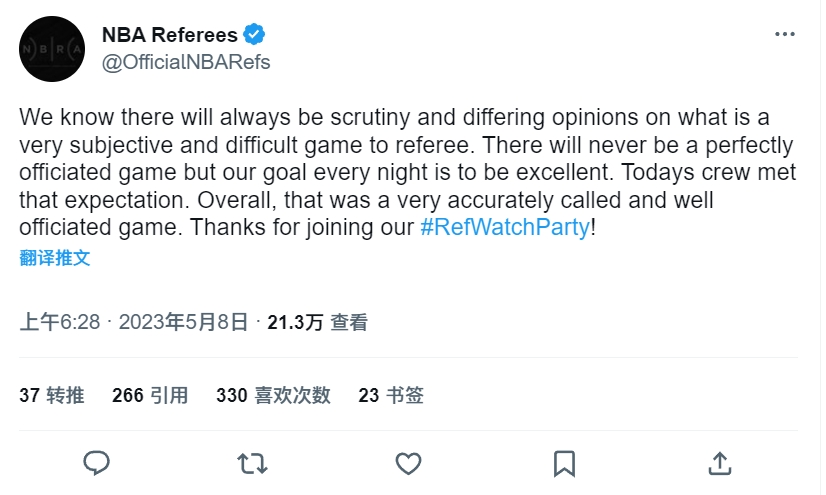The image size is (826, 495).
Task: Like the tweet with the heart icon
Action: pos(408,462)
